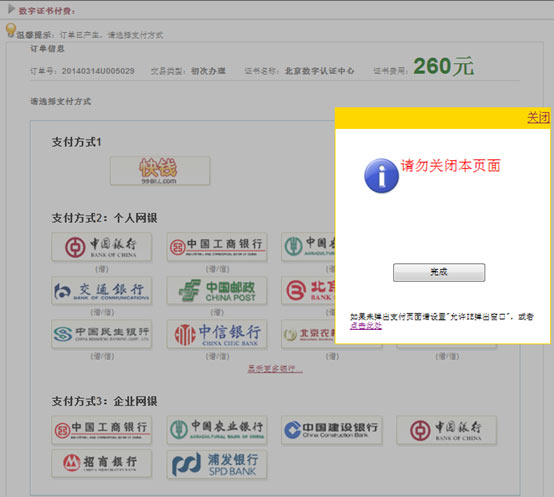Choose 中国银行 in enterprise banking section
Image resolution: width=554 pixels, height=497 pixels.
tap(447, 430)
